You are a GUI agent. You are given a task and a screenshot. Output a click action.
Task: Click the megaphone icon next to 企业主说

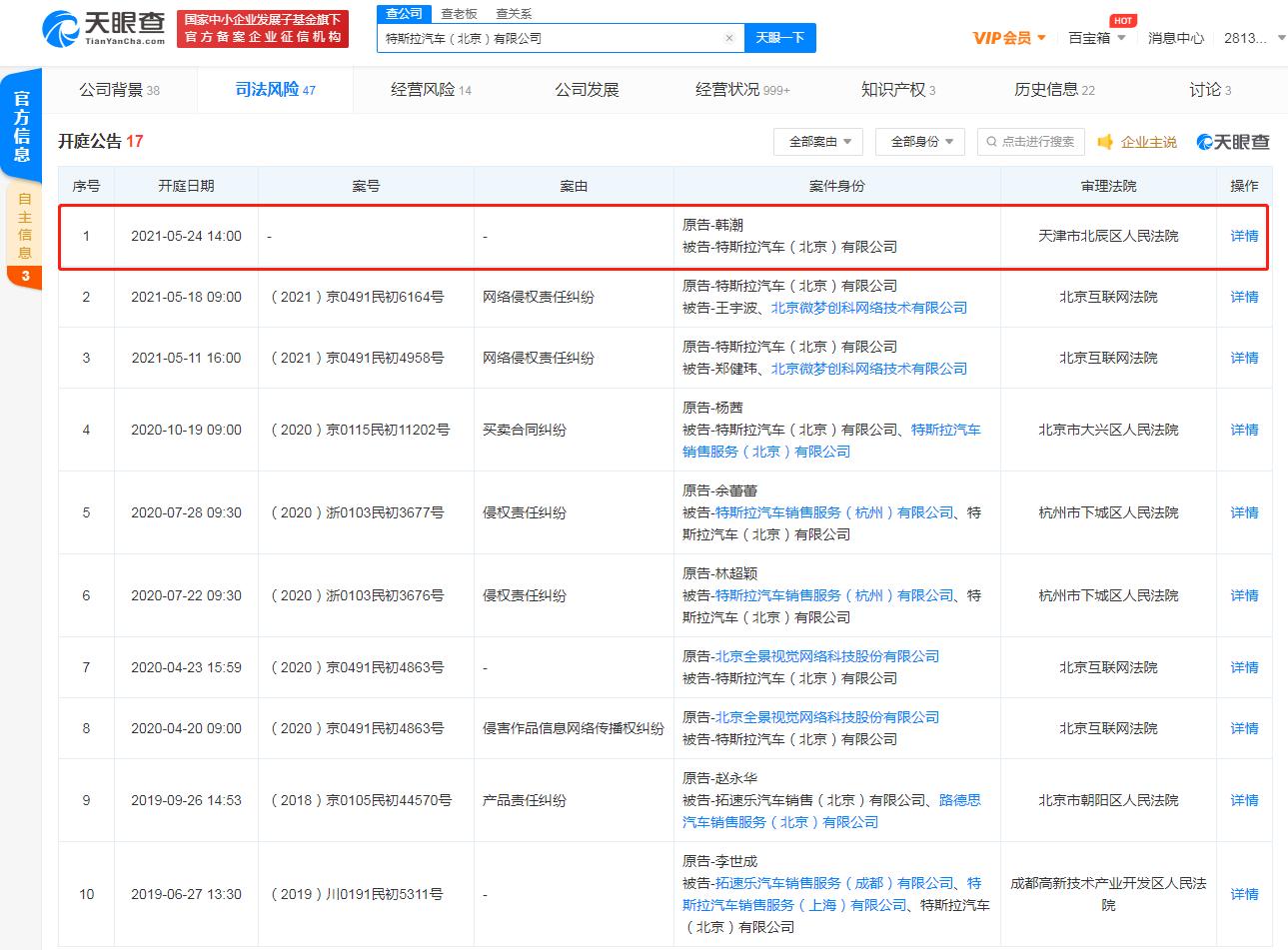tap(1105, 142)
